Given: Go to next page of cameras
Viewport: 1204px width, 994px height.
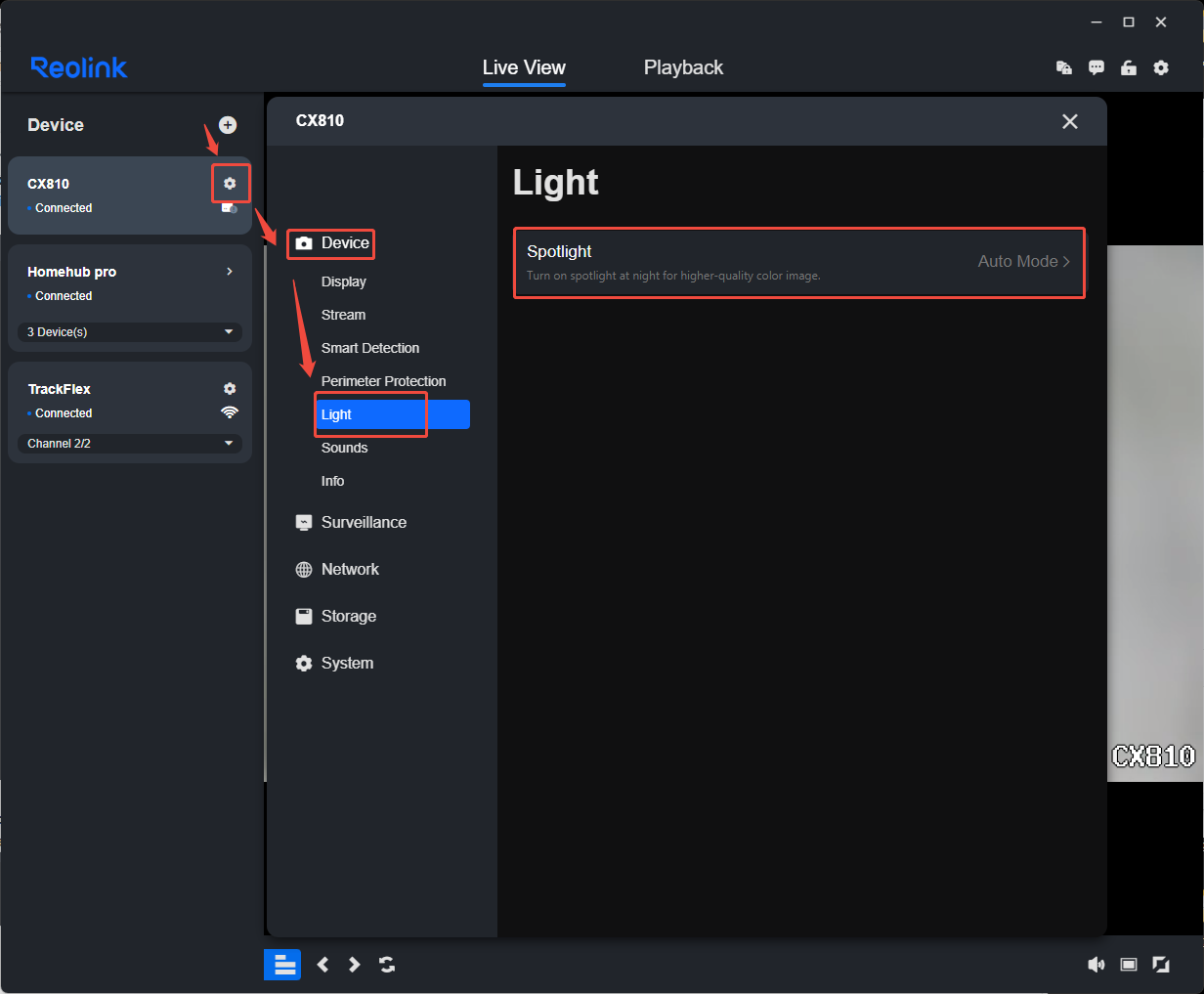Looking at the screenshot, I should (x=354, y=965).
